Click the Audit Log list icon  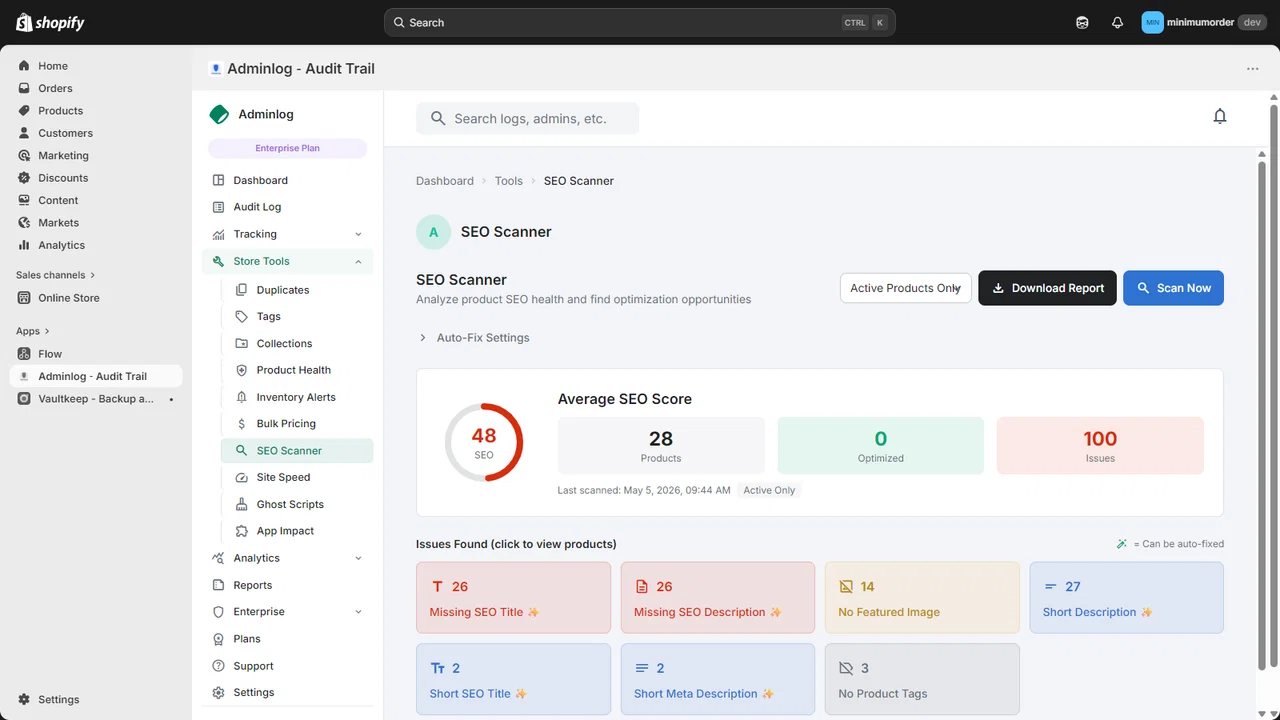[219, 207]
